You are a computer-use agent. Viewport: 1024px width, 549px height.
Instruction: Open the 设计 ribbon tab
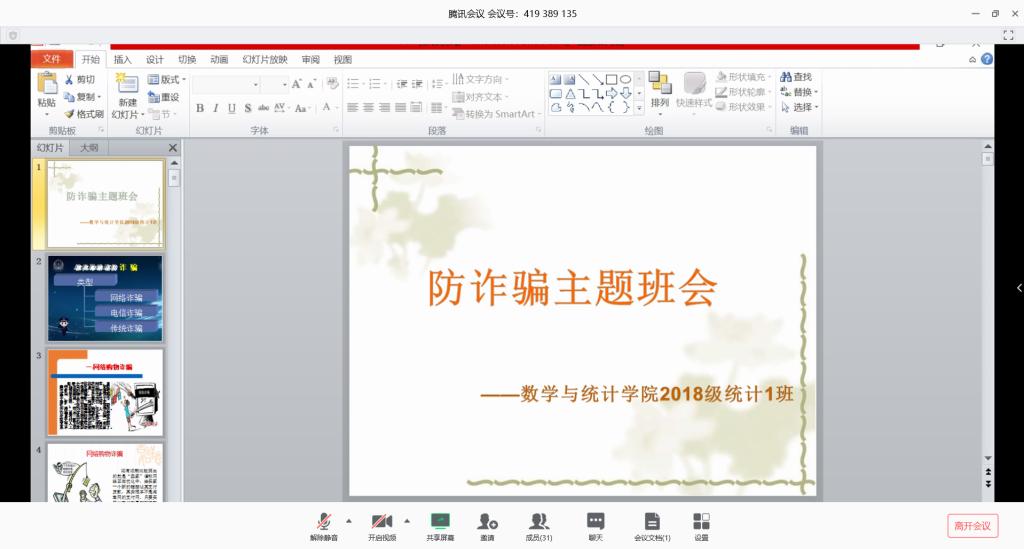click(155, 59)
